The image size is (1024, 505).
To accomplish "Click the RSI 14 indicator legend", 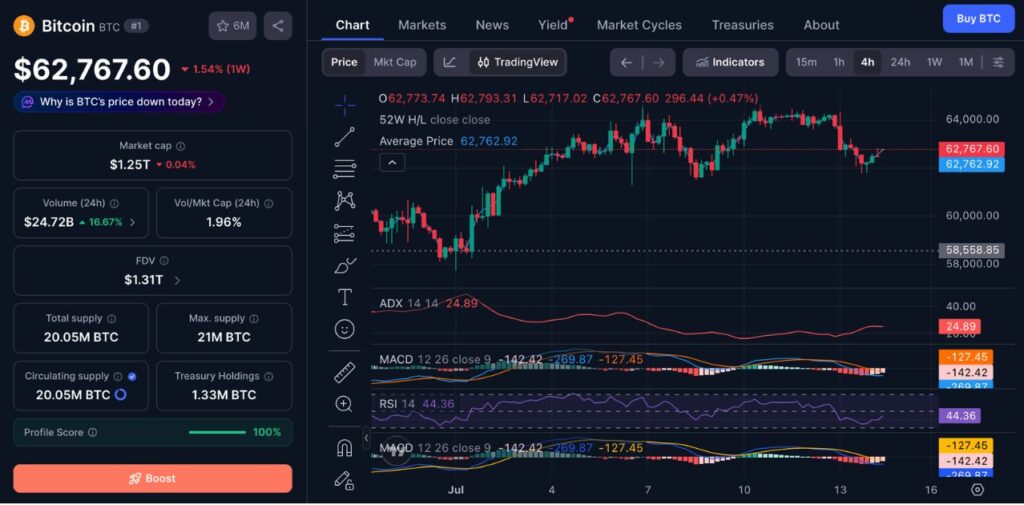I will pos(417,403).
